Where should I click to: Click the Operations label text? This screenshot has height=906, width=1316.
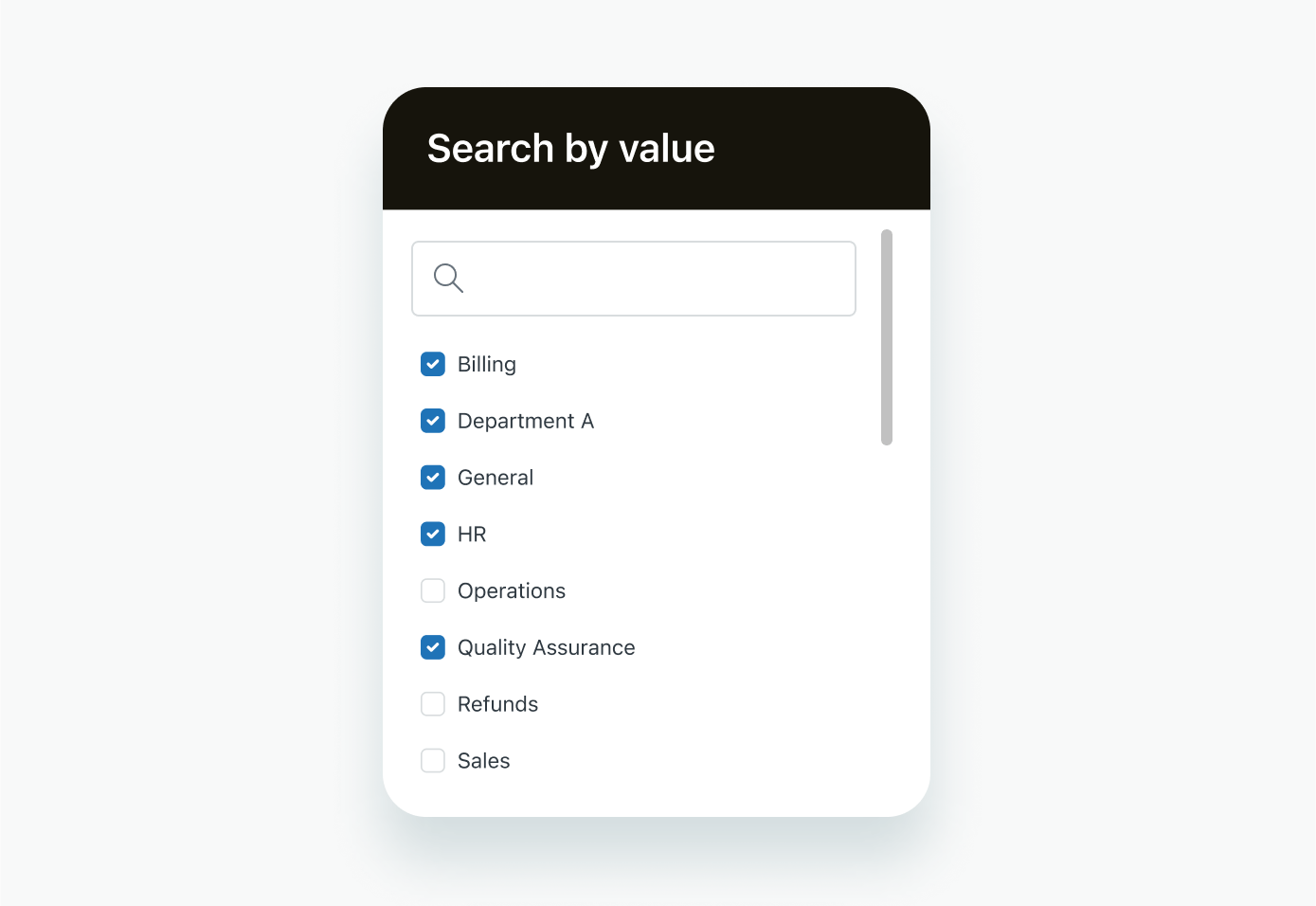pyautogui.click(x=512, y=591)
